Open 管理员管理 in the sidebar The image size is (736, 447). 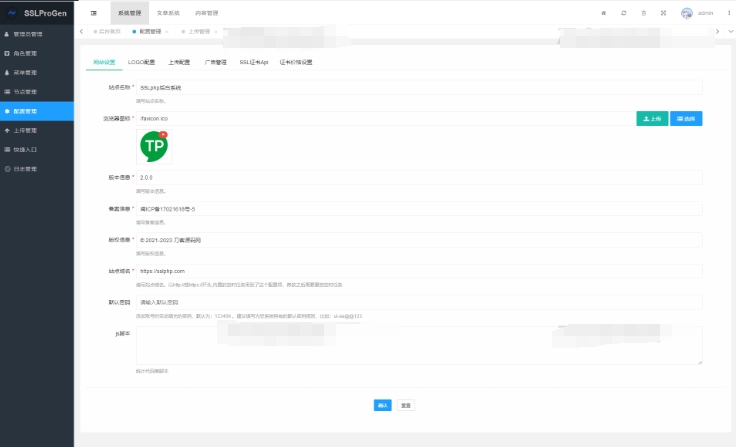pos(37,34)
